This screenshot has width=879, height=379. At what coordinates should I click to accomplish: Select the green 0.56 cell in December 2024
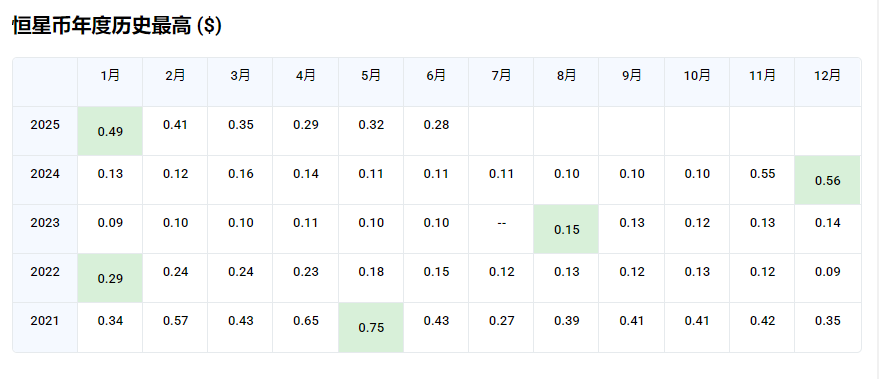pyautogui.click(x=827, y=180)
